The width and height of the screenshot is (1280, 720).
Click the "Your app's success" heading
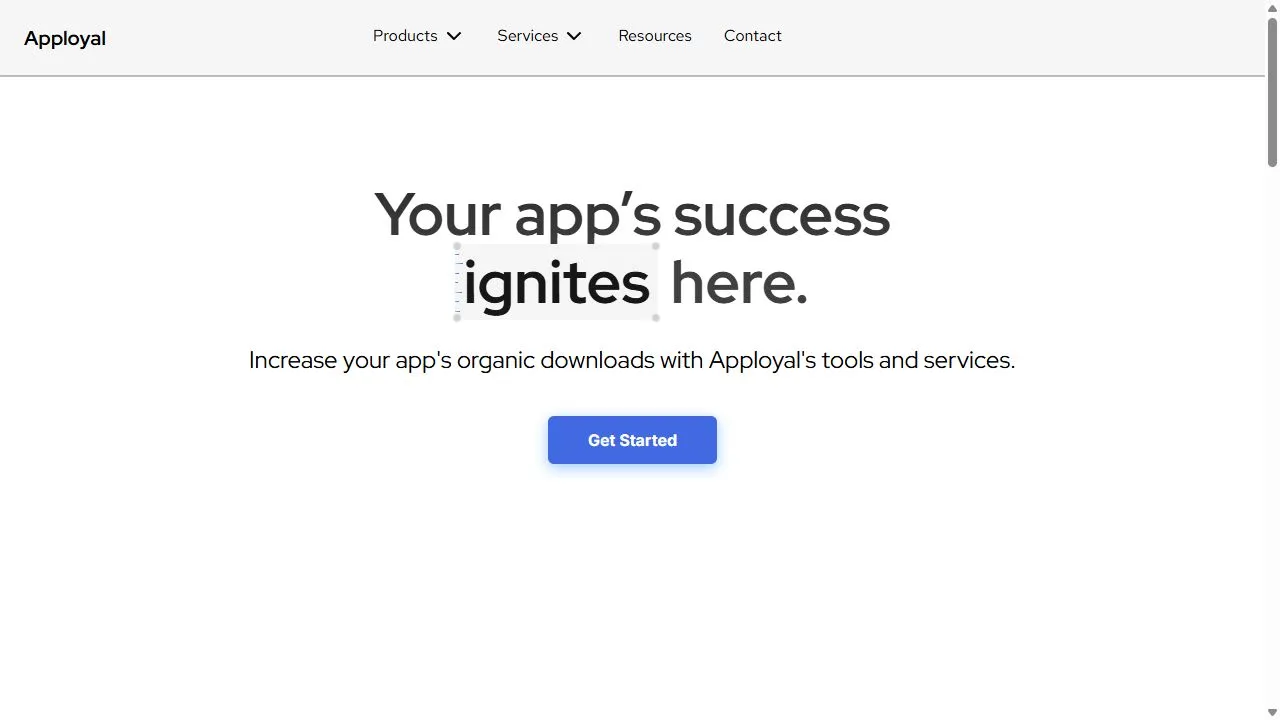pos(632,214)
